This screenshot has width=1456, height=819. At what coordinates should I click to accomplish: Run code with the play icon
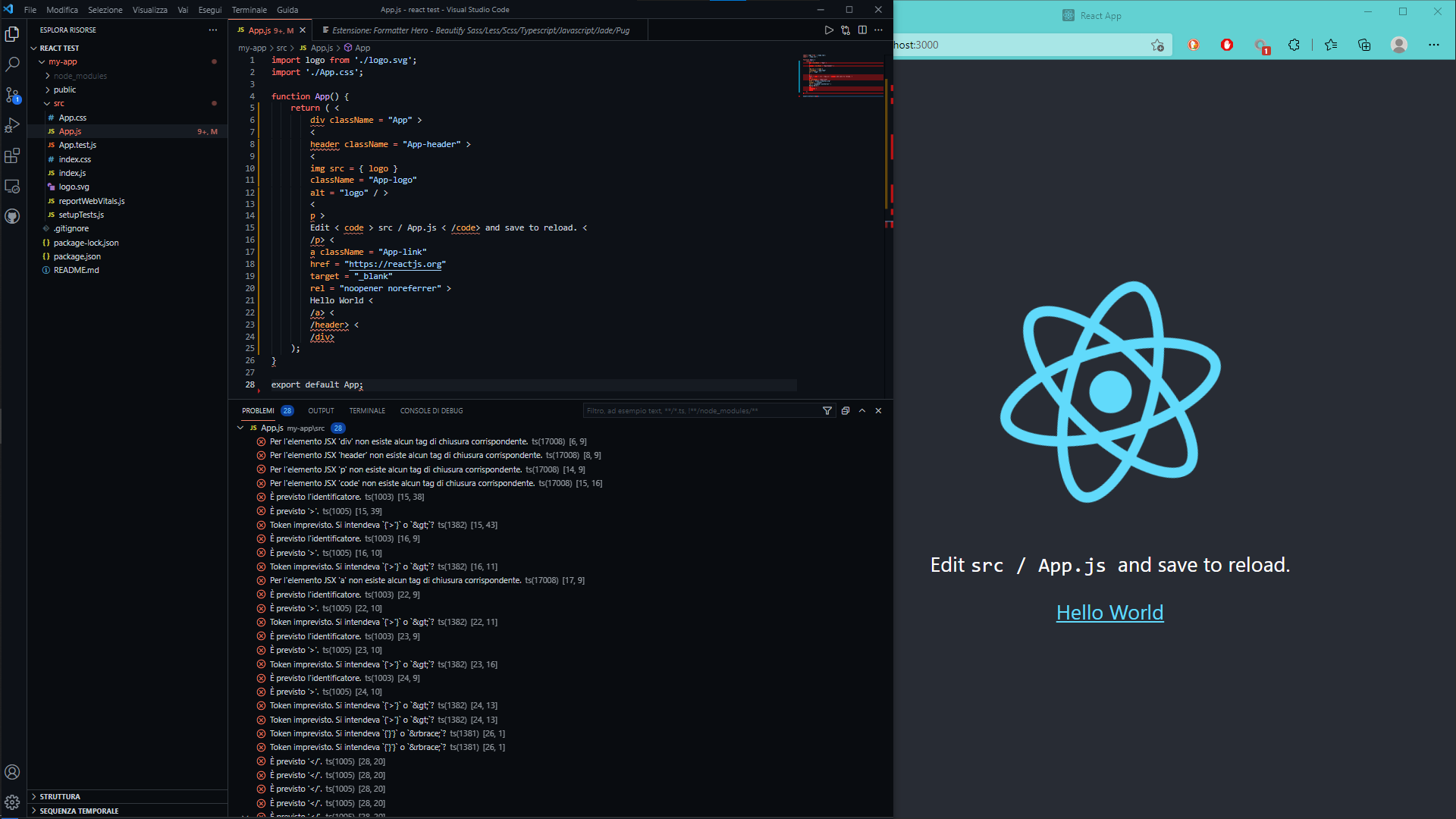pyautogui.click(x=829, y=30)
